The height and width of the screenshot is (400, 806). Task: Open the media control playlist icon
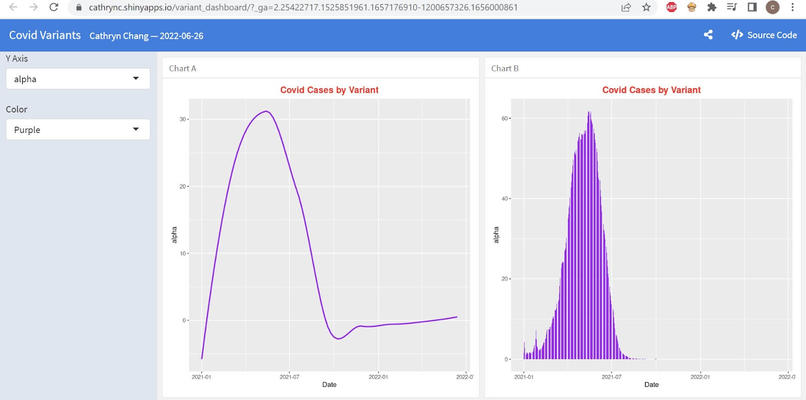click(732, 7)
